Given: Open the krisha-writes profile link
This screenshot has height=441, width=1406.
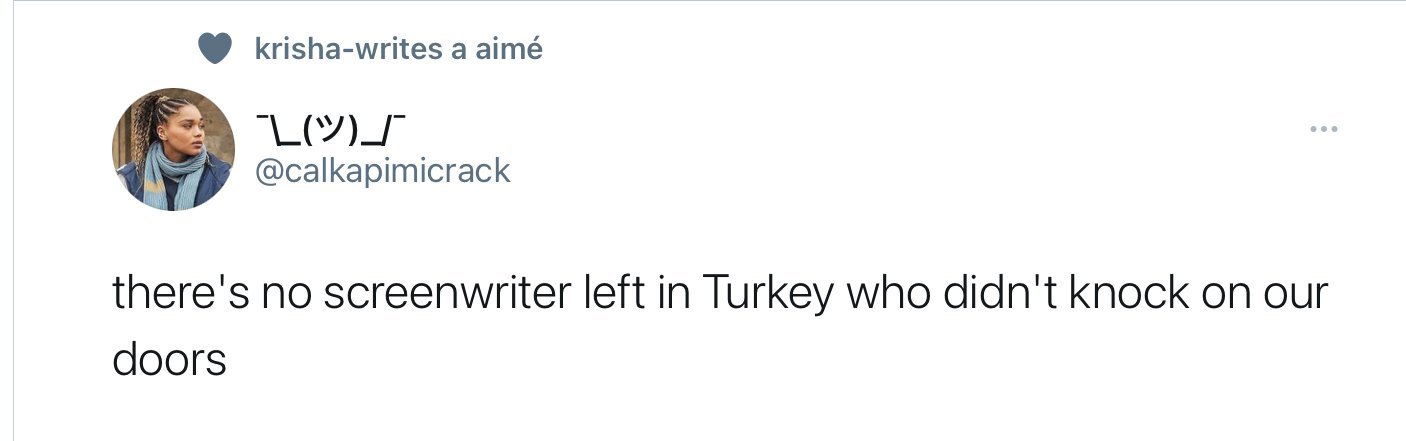Looking at the screenshot, I should tap(348, 48).
